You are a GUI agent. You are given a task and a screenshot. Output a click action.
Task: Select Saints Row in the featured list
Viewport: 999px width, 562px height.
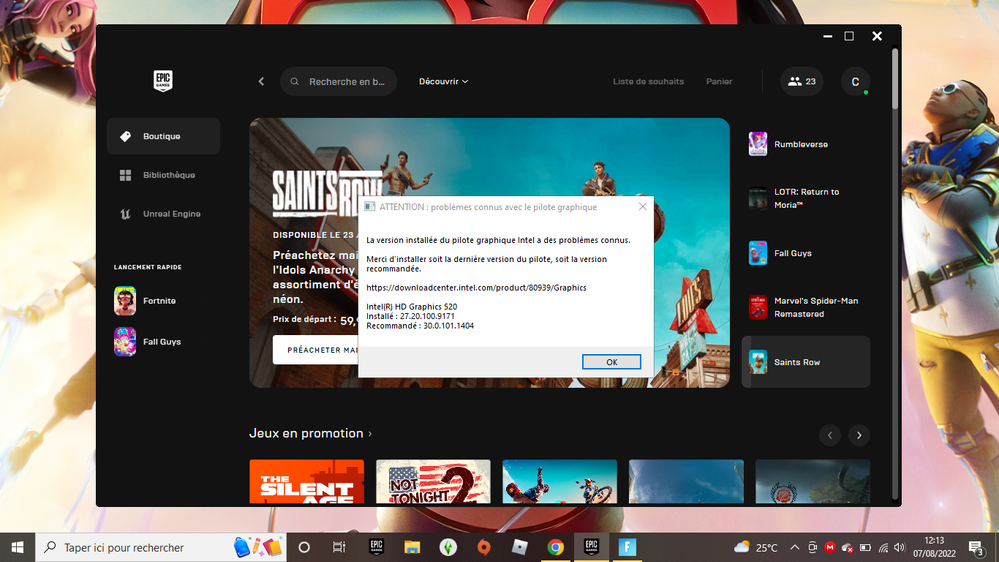click(805, 362)
